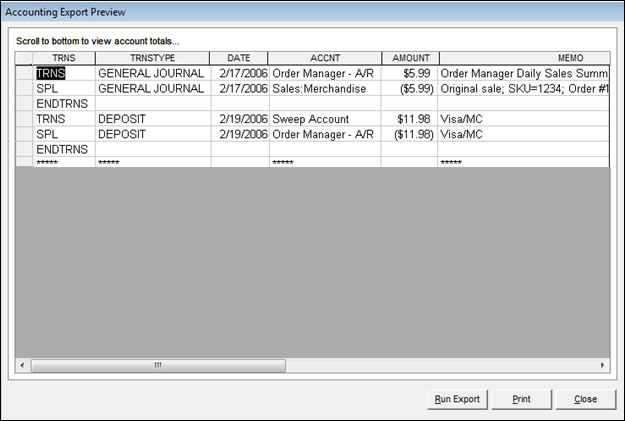The image size is (625, 421).
Task: Click the horizontal scrollbar thumb
Action: click(x=158, y=365)
